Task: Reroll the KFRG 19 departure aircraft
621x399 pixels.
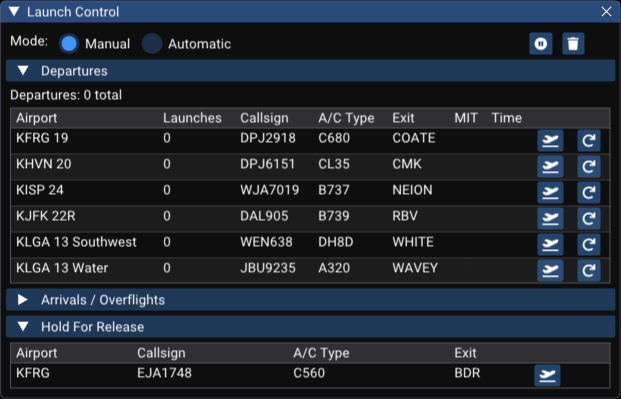Action: click(x=589, y=140)
